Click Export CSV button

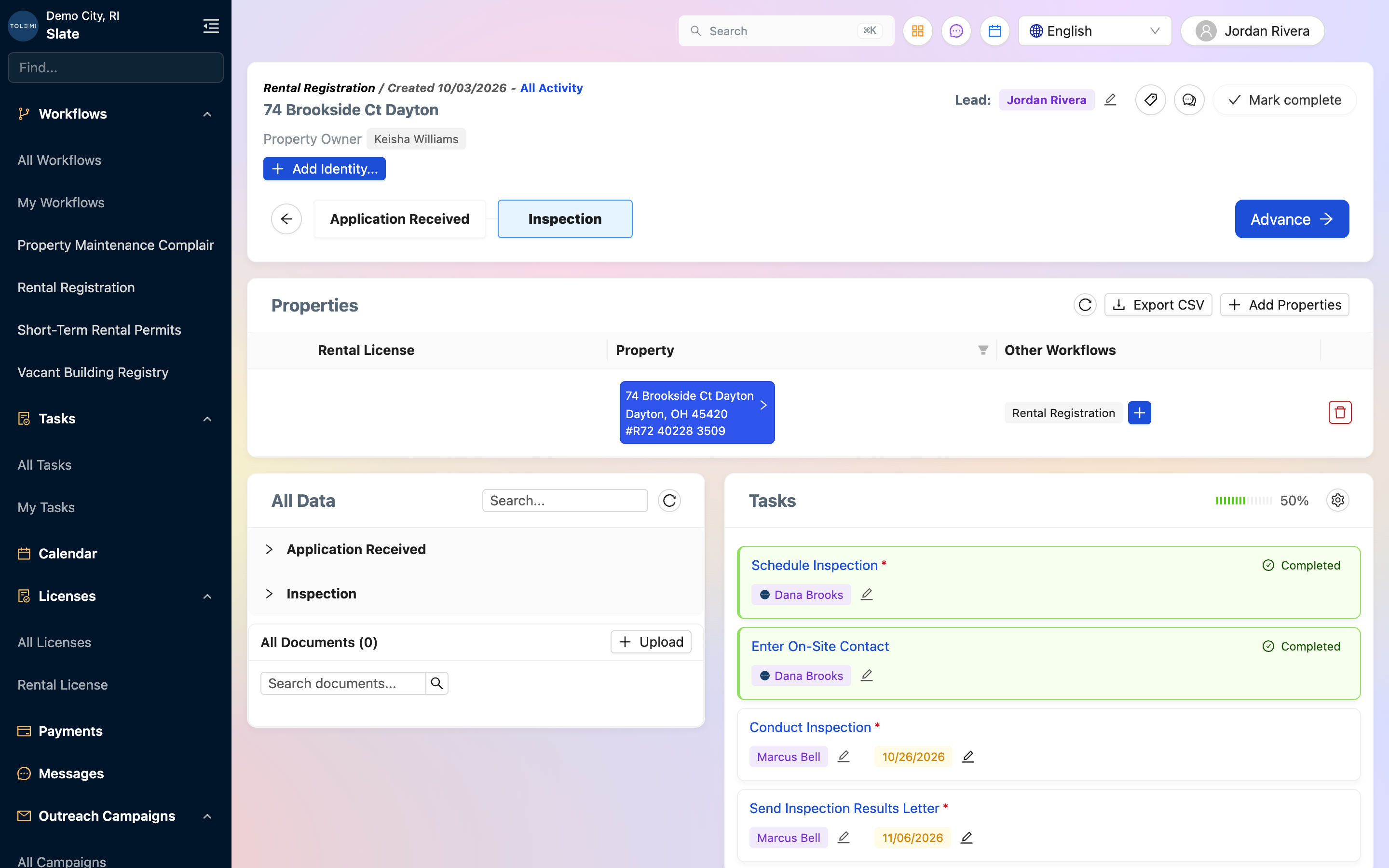point(1158,305)
